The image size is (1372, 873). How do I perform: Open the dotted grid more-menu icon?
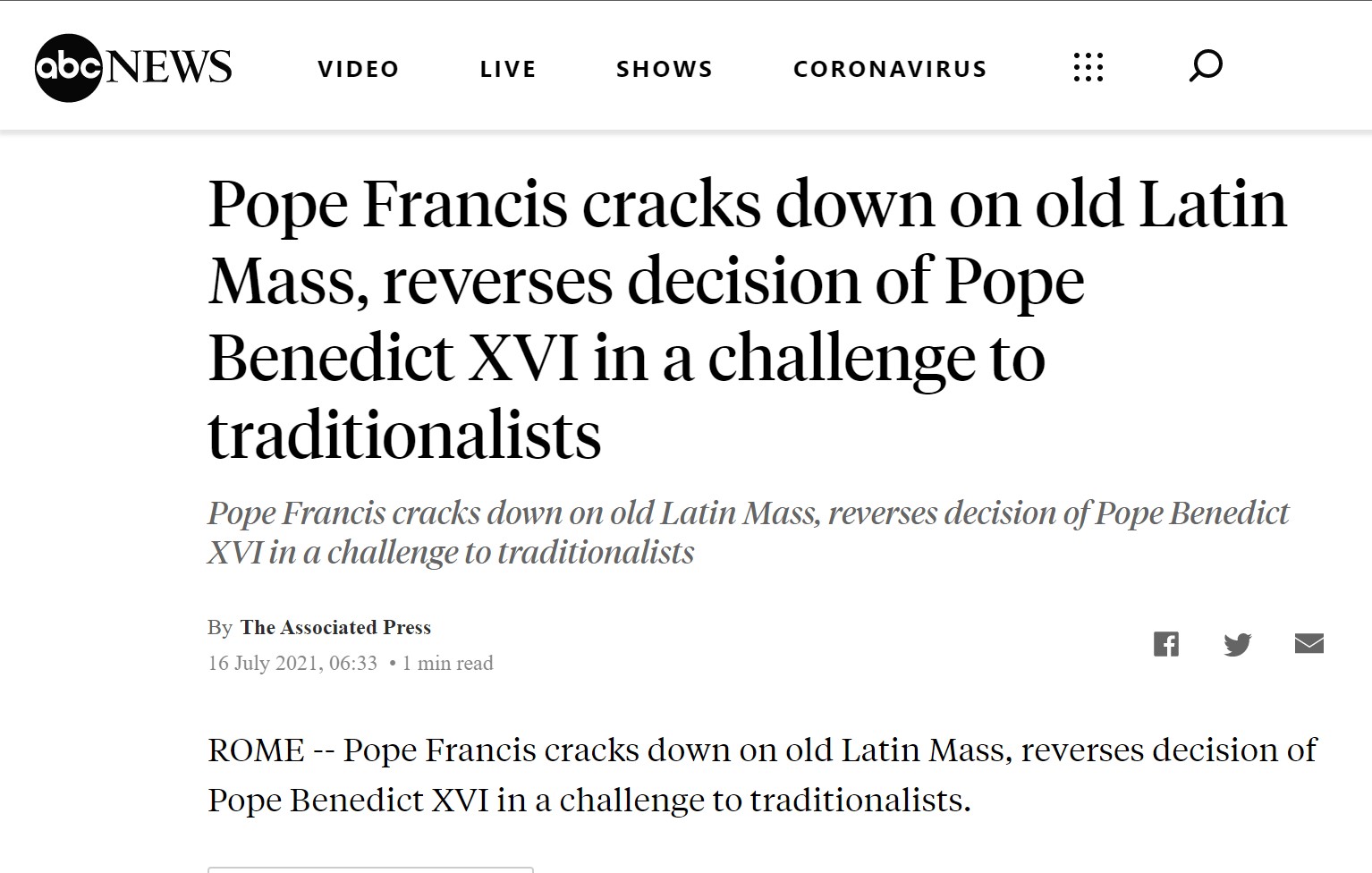click(1088, 67)
